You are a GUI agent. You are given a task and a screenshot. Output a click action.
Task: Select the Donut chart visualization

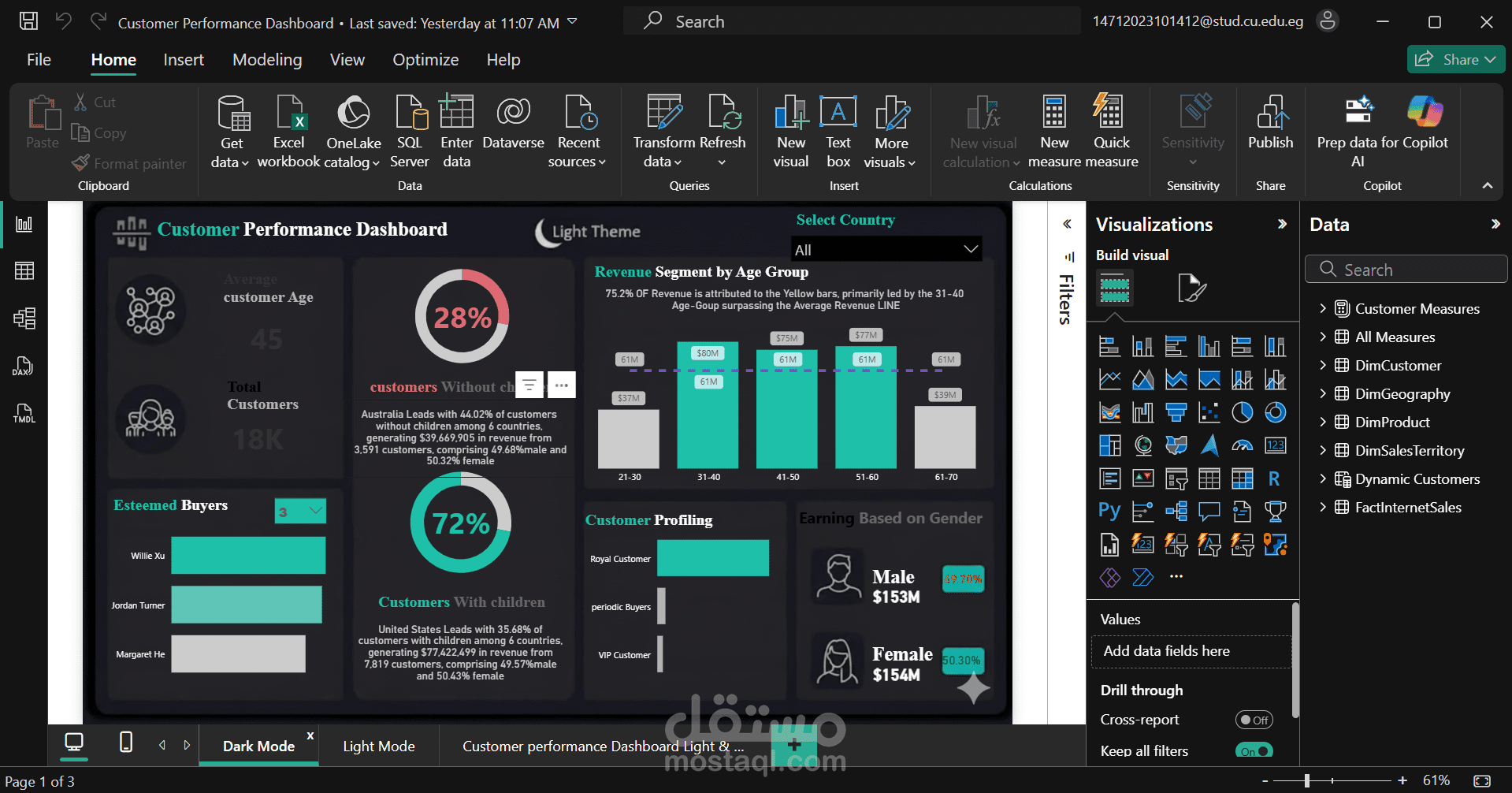(1276, 412)
